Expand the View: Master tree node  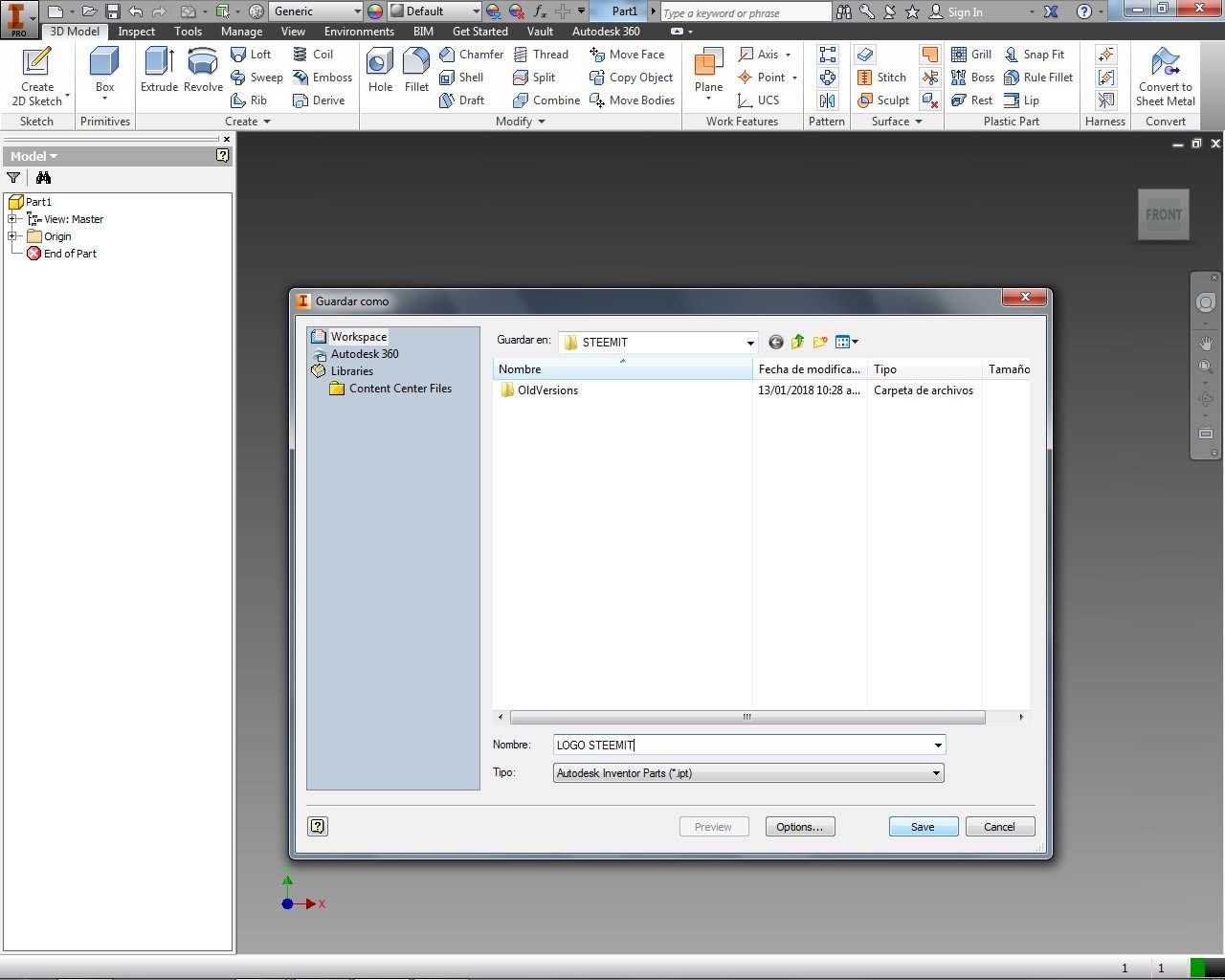tap(12, 219)
